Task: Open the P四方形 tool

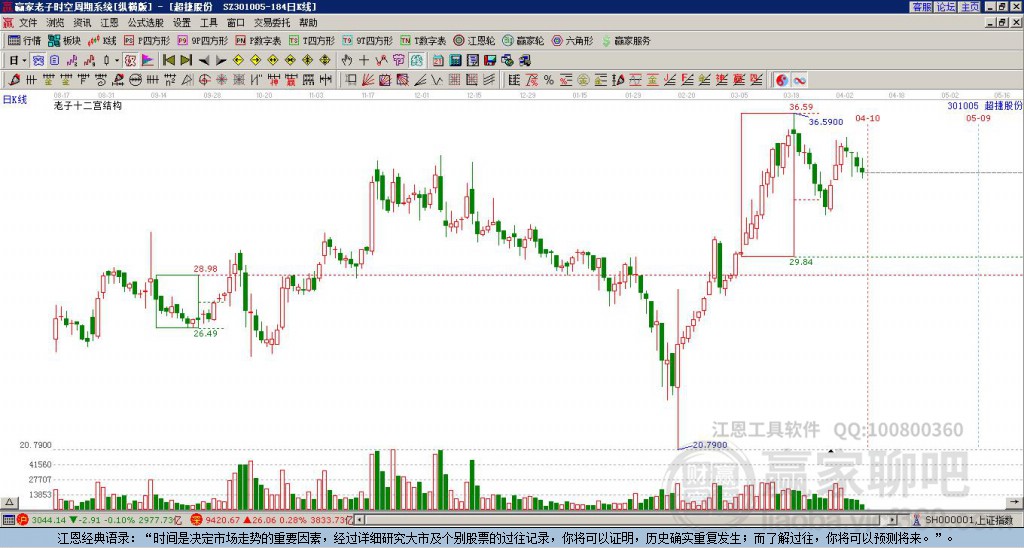Action: pos(147,40)
